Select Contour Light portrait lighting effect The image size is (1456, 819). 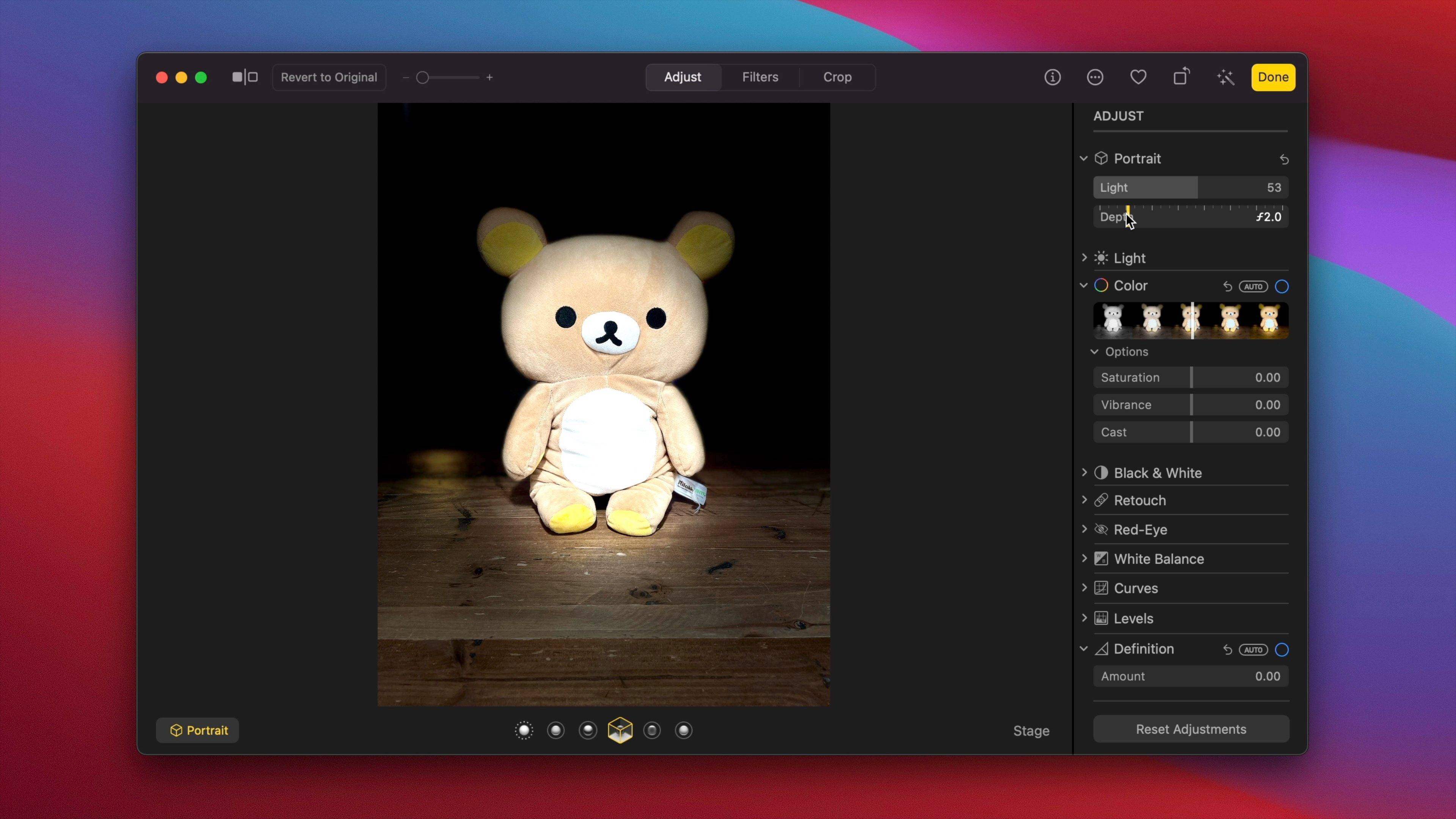(588, 730)
